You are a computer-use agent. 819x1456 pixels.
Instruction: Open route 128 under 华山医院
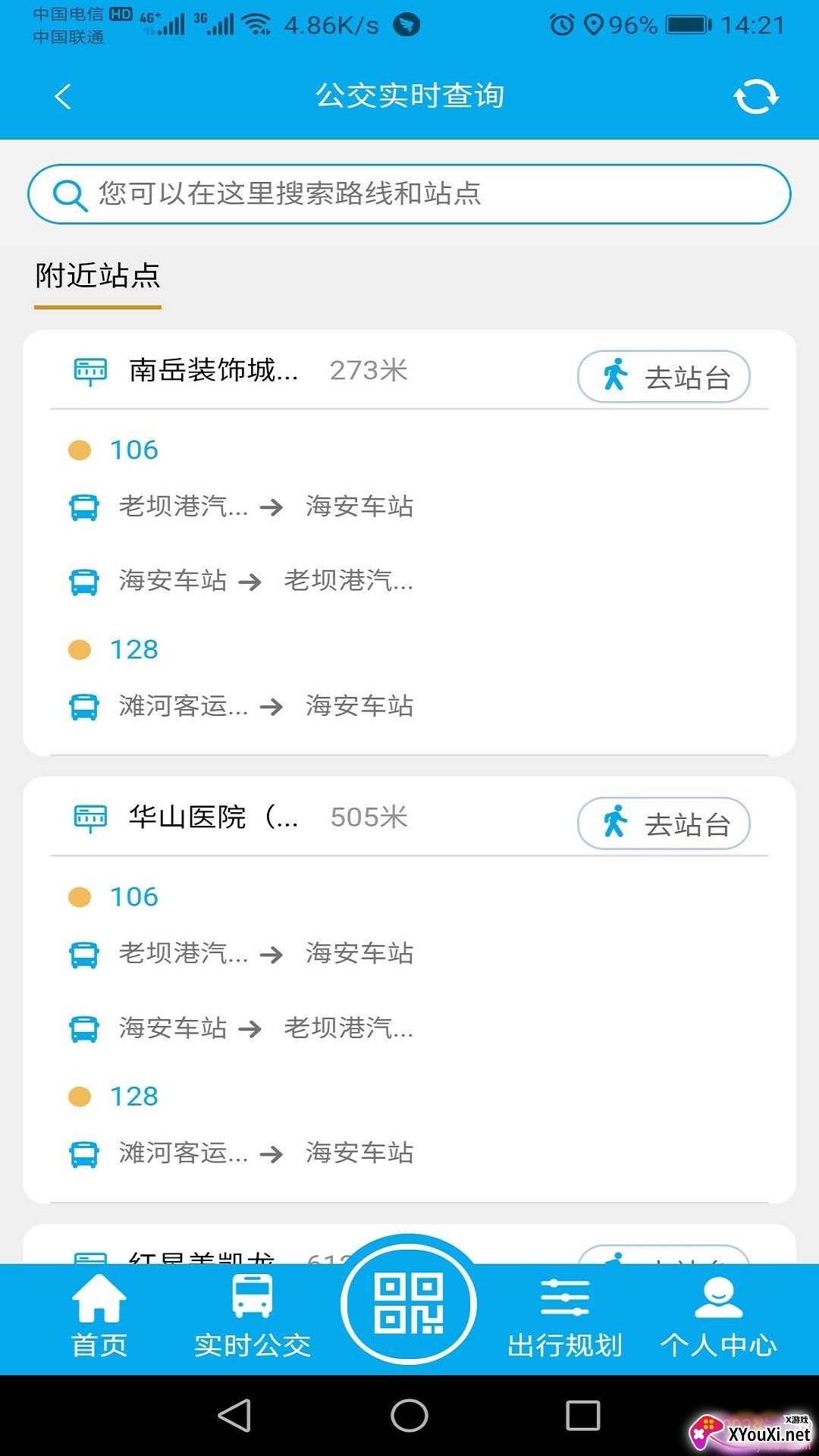click(x=134, y=1097)
